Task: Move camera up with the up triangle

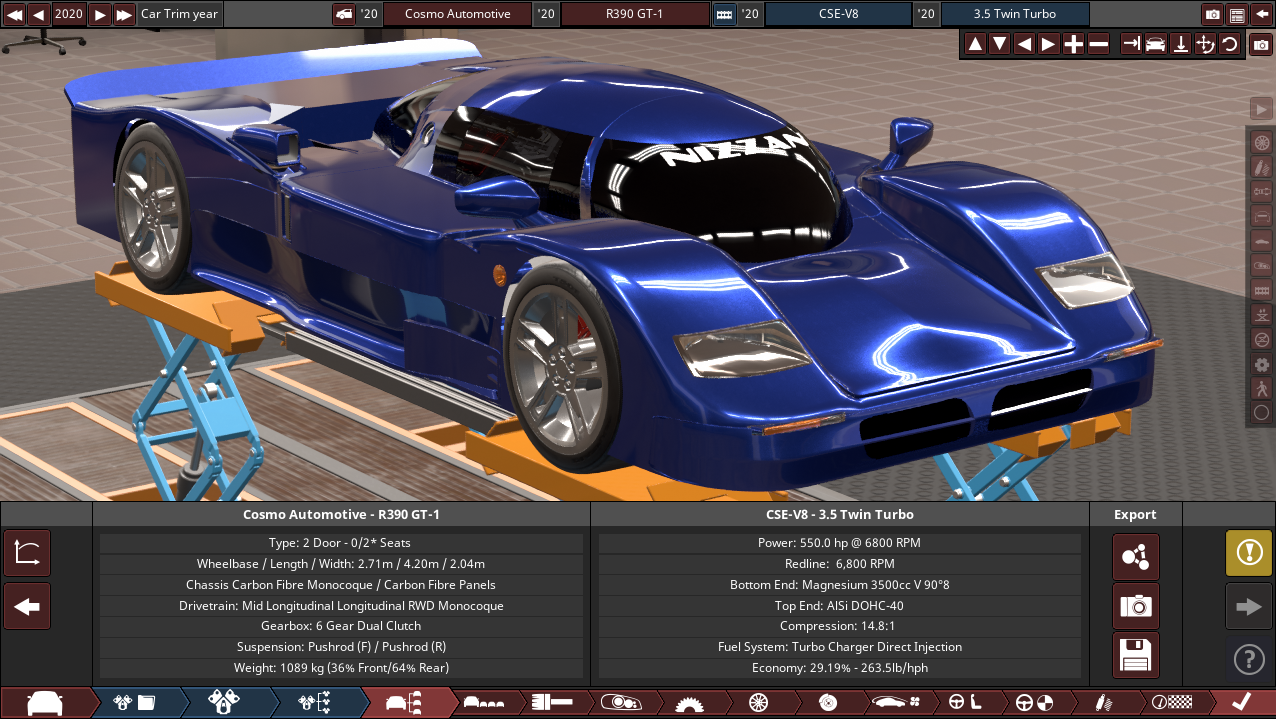Action: coord(975,44)
